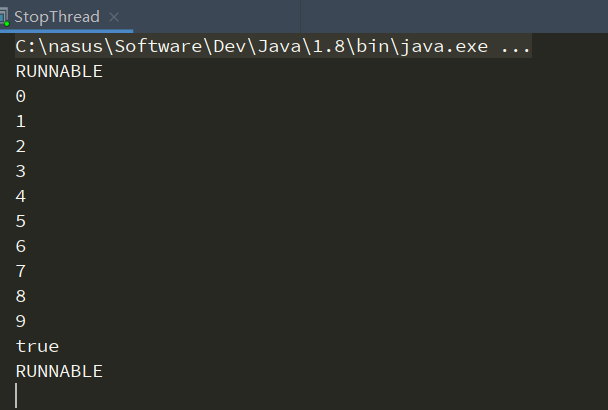The height and width of the screenshot is (410, 608).
Task: Place cursor on output line 3
Action: 21,172
